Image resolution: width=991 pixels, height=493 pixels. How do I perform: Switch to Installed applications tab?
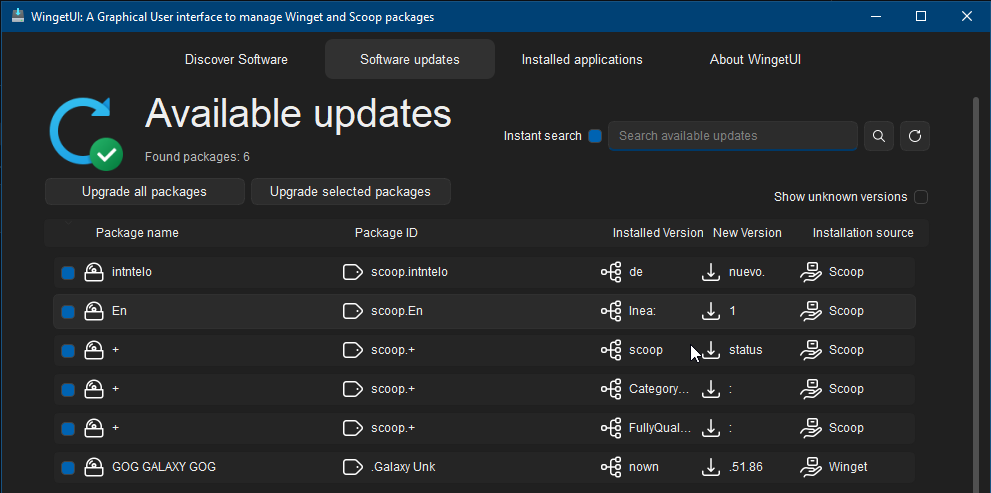[582, 60]
